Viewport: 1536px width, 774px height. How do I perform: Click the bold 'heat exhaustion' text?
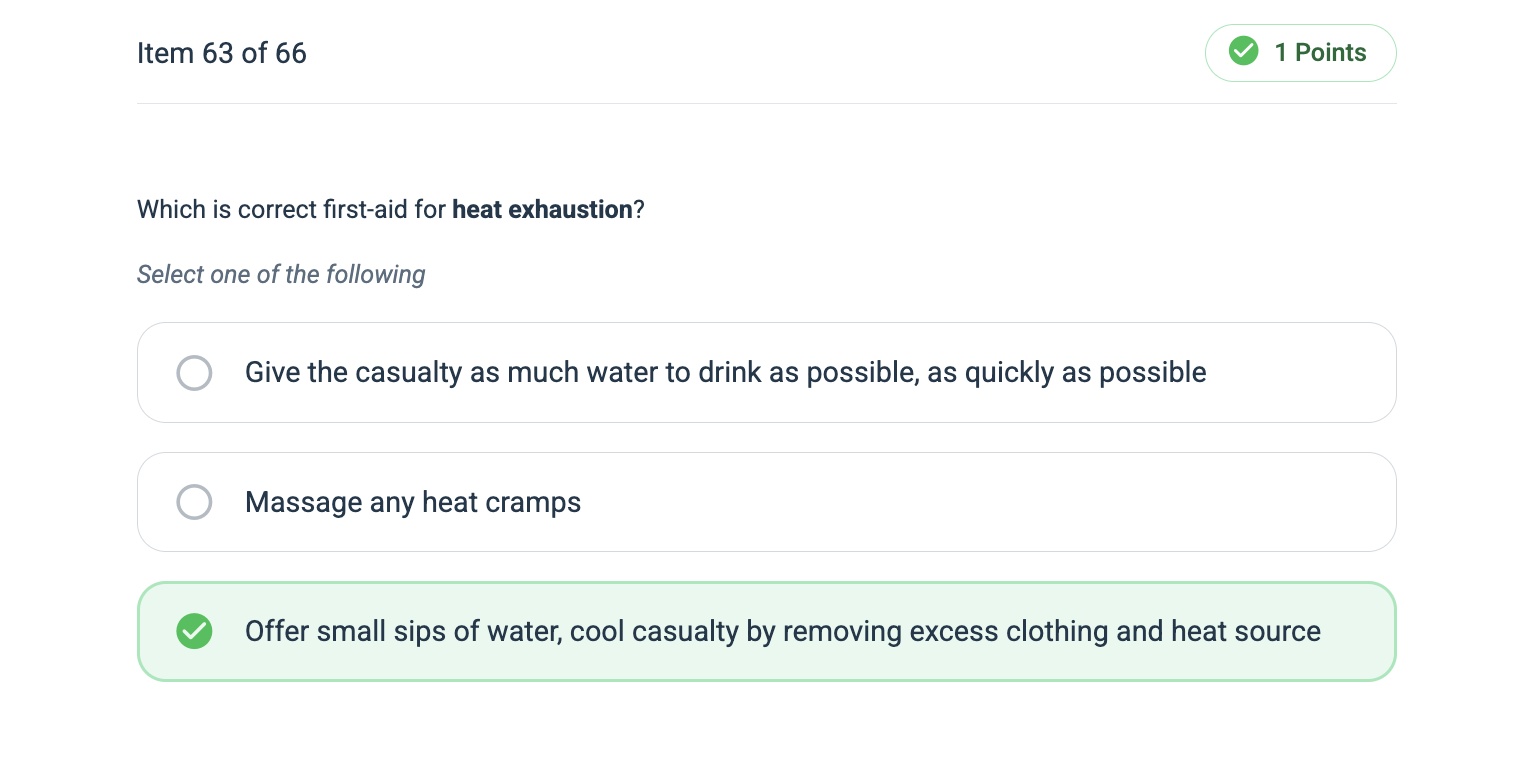pyautogui.click(x=542, y=210)
